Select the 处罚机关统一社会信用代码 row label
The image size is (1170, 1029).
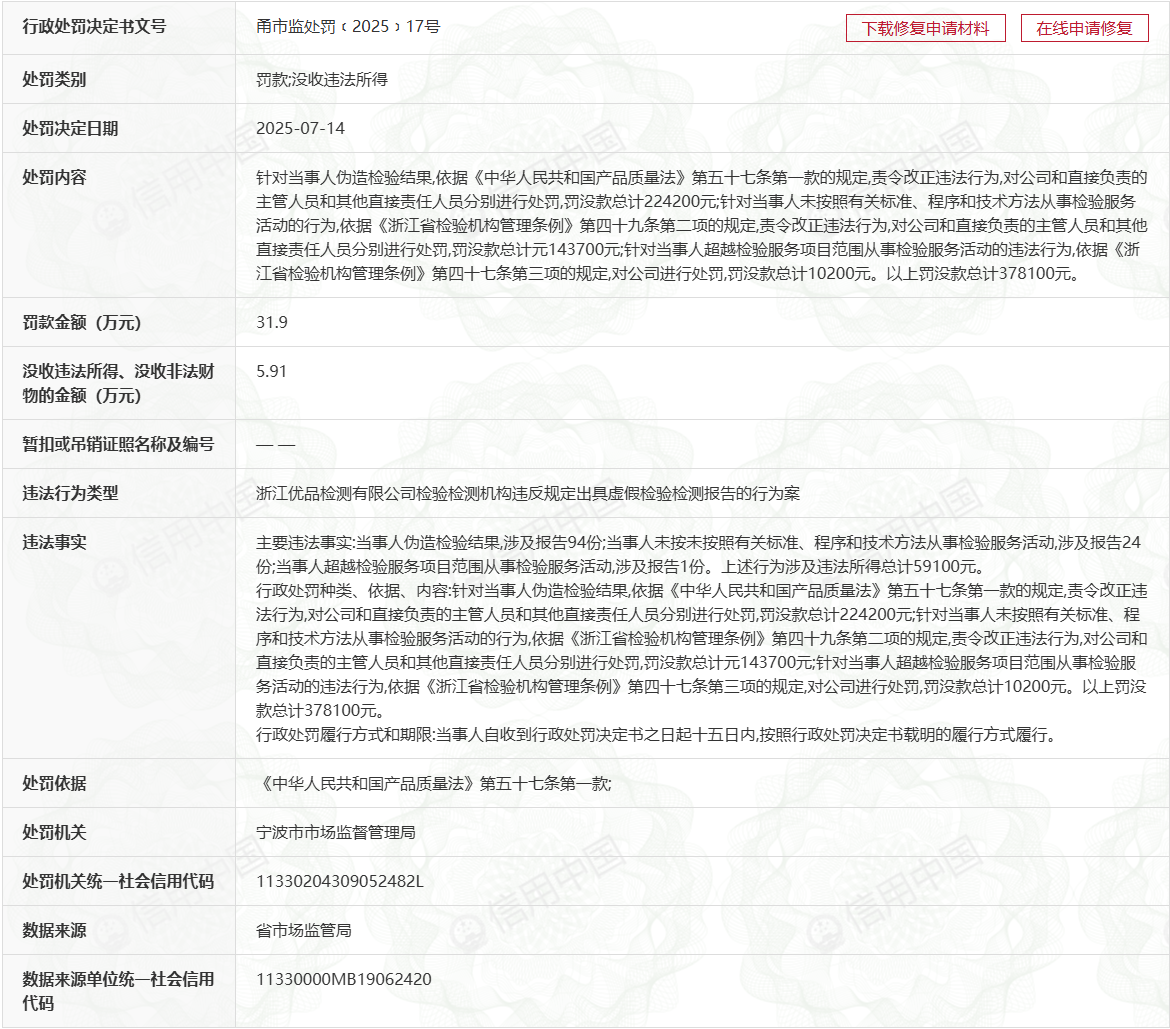pos(118,882)
